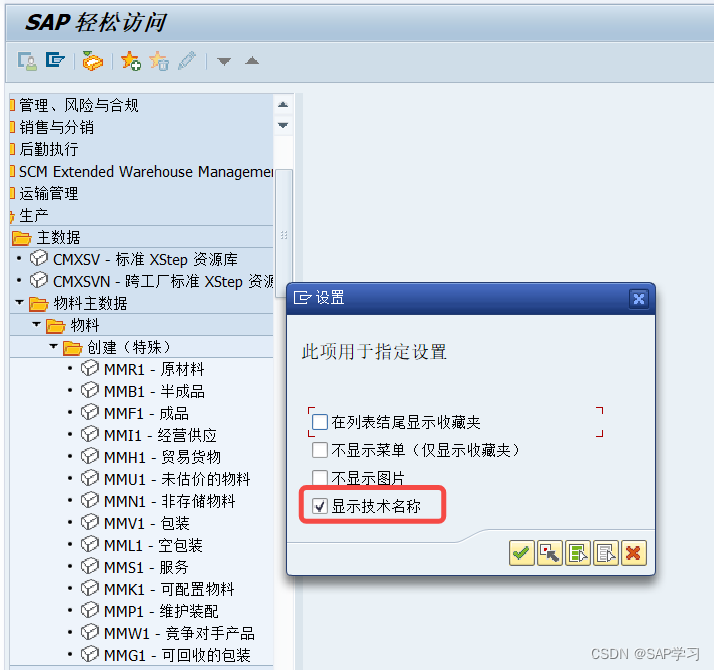The width and height of the screenshot is (714, 670).
Task: Select 生产 tree node
Action: coord(34,215)
